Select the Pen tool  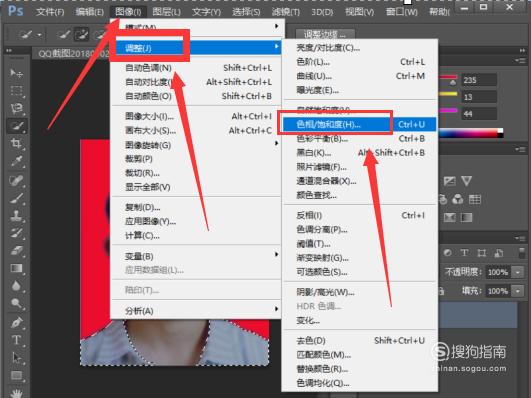(16, 322)
